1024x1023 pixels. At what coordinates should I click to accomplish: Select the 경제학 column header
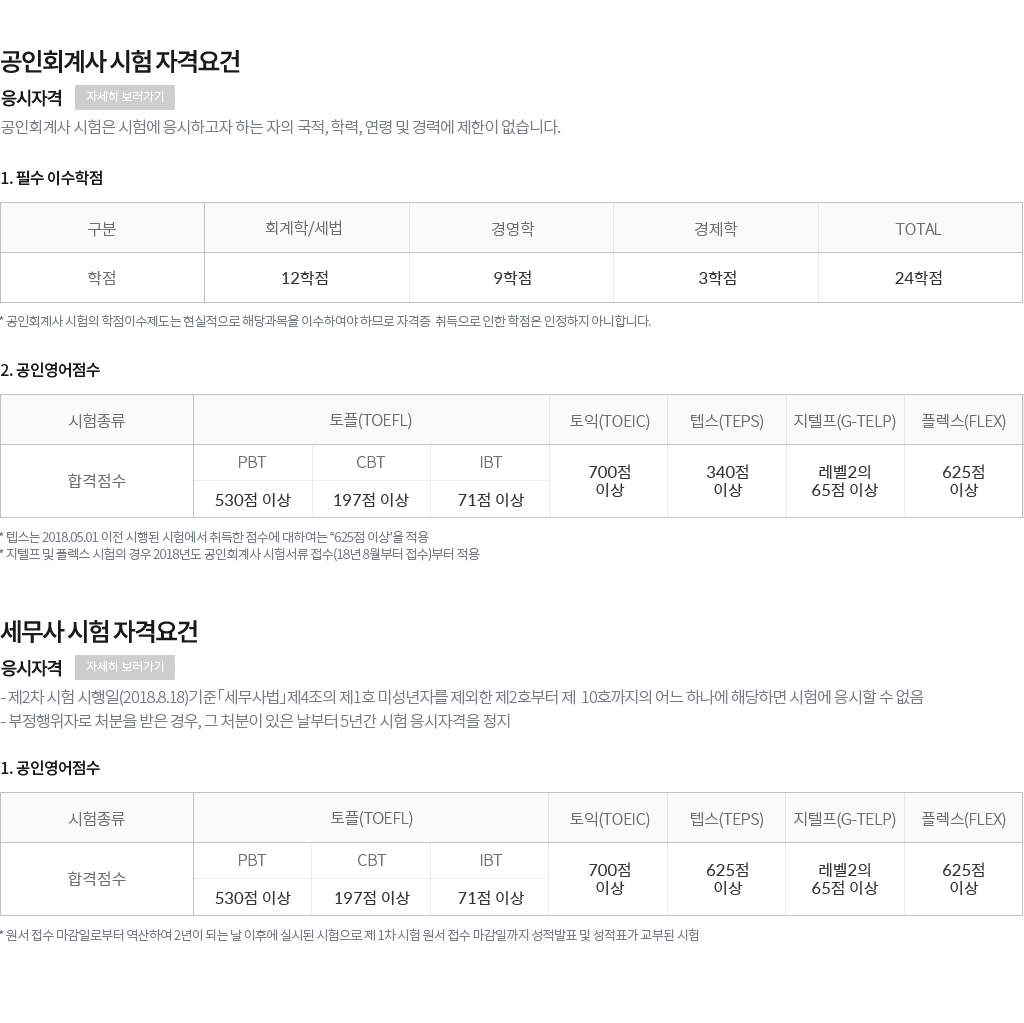coord(716,228)
